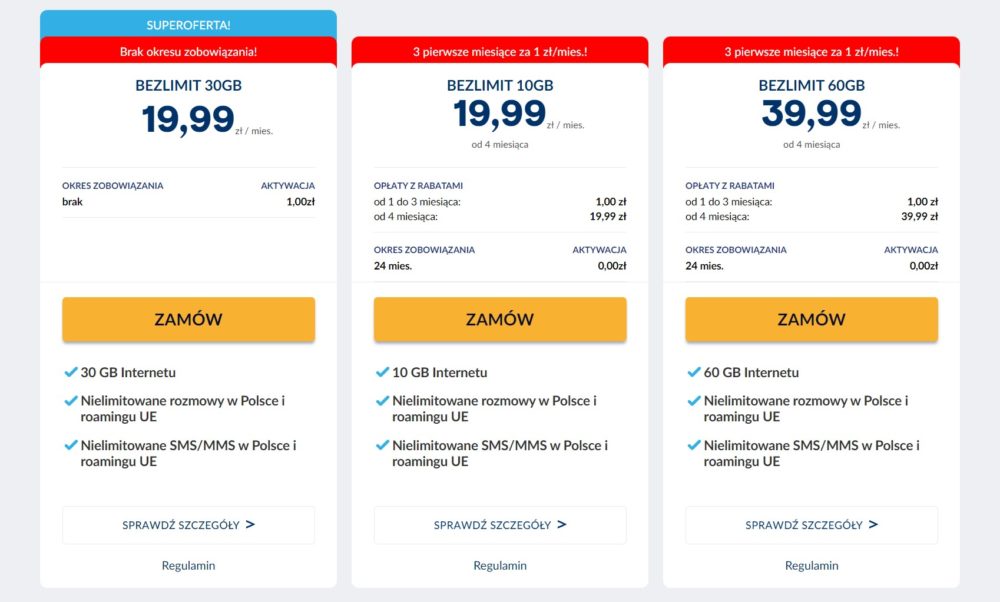The width and height of the screenshot is (1000, 602).
Task: Click the checkmark next to 30 GB Internetu
Action: 70,372
